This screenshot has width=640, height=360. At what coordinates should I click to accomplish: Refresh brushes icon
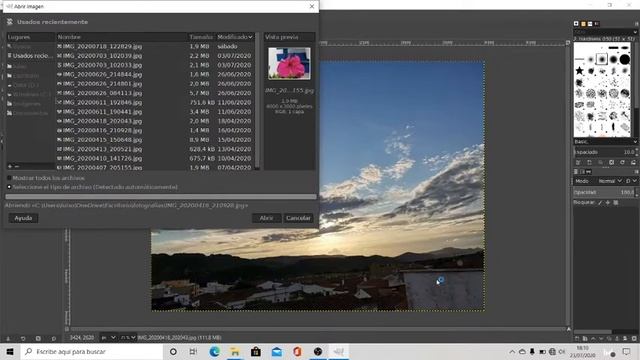(x=622, y=162)
